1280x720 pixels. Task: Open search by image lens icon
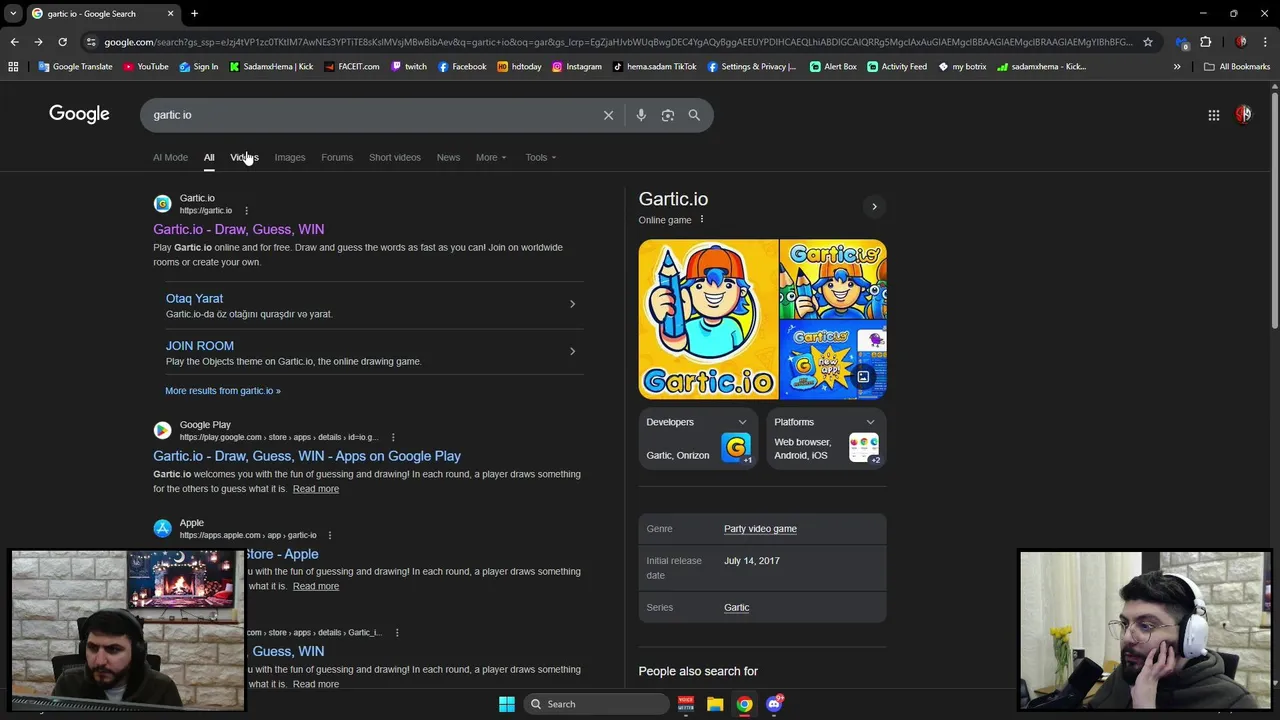(668, 115)
